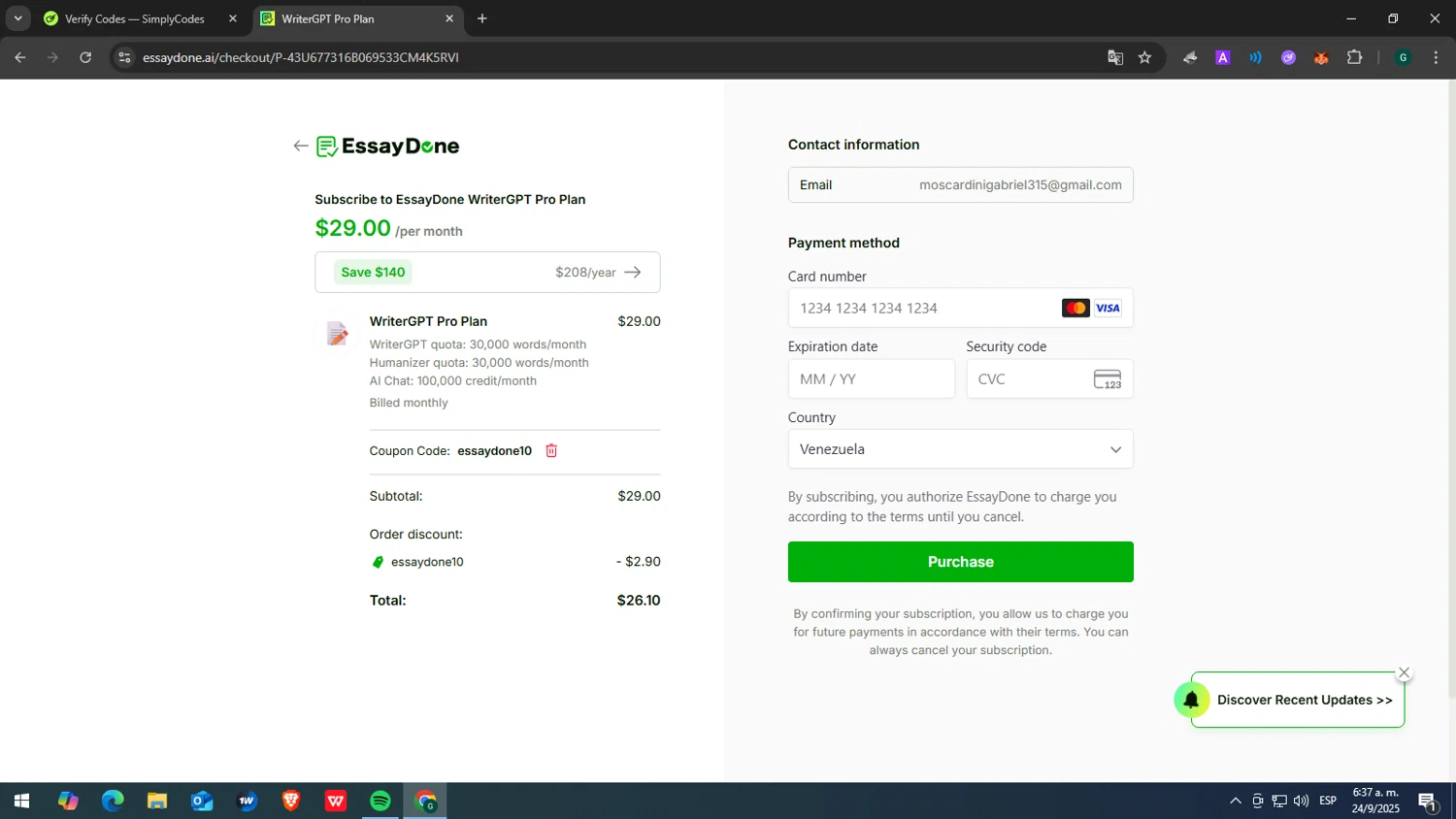Open Spotify from taskbar
Screen dimensions: 1456x819
(x=381, y=801)
